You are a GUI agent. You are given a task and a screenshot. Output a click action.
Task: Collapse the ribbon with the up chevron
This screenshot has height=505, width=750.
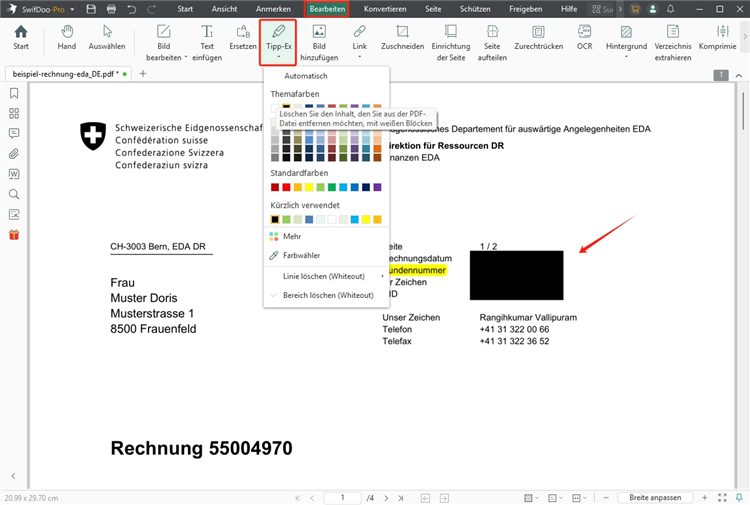pyautogui.click(x=739, y=76)
